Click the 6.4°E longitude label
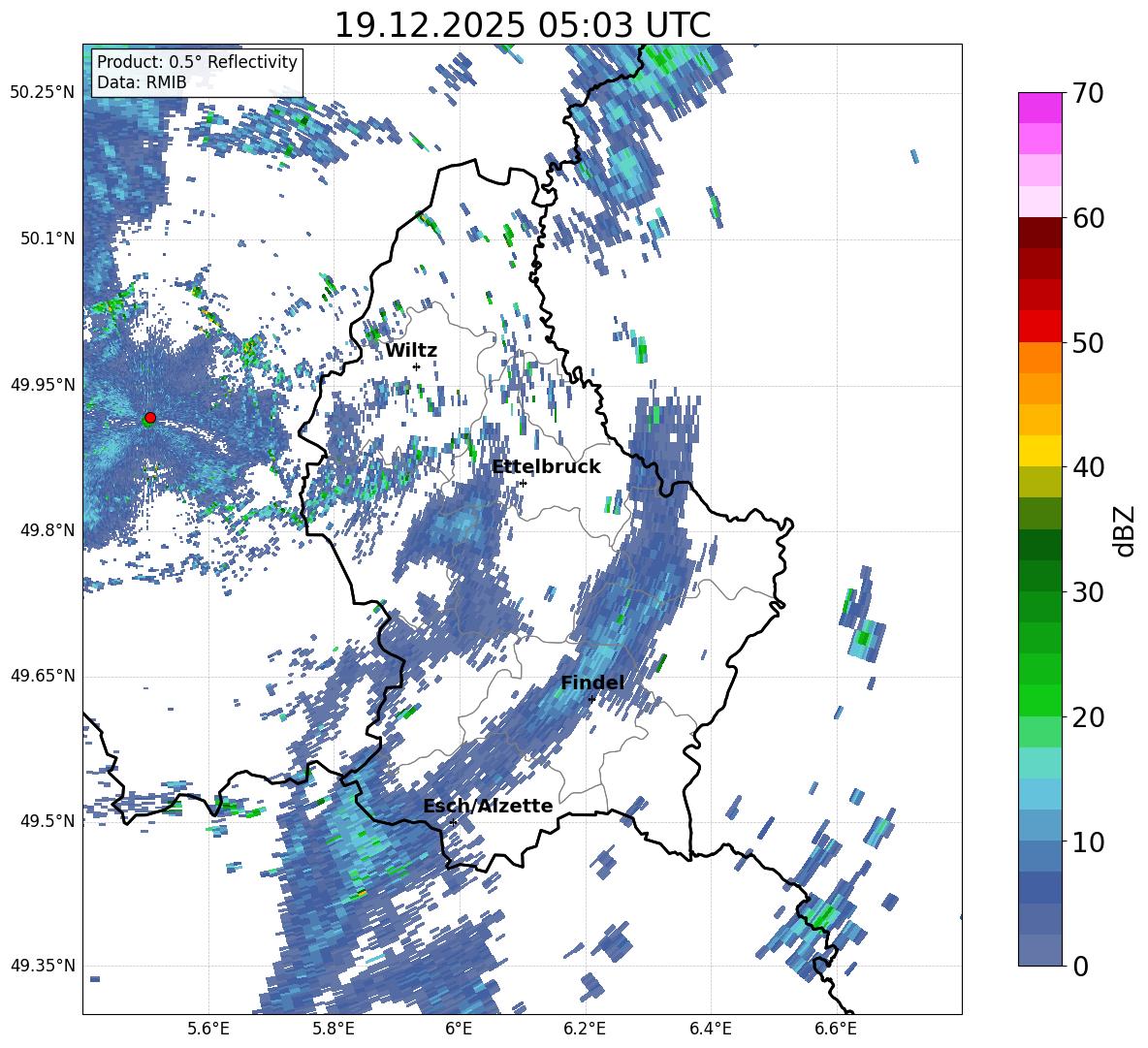This screenshot has height=1048, width=1148. coord(710,1029)
